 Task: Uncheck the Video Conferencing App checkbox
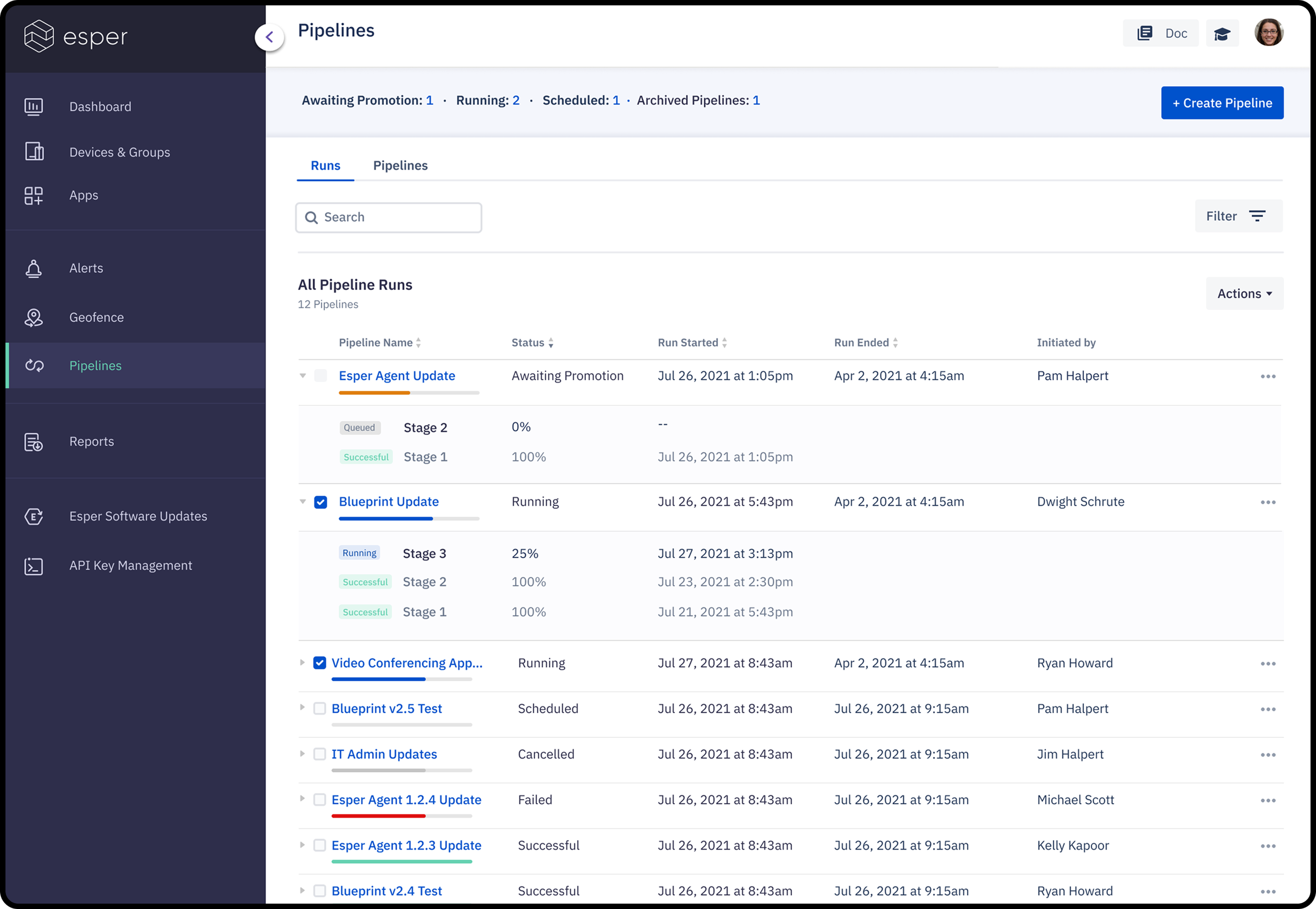[x=320, y=663]
